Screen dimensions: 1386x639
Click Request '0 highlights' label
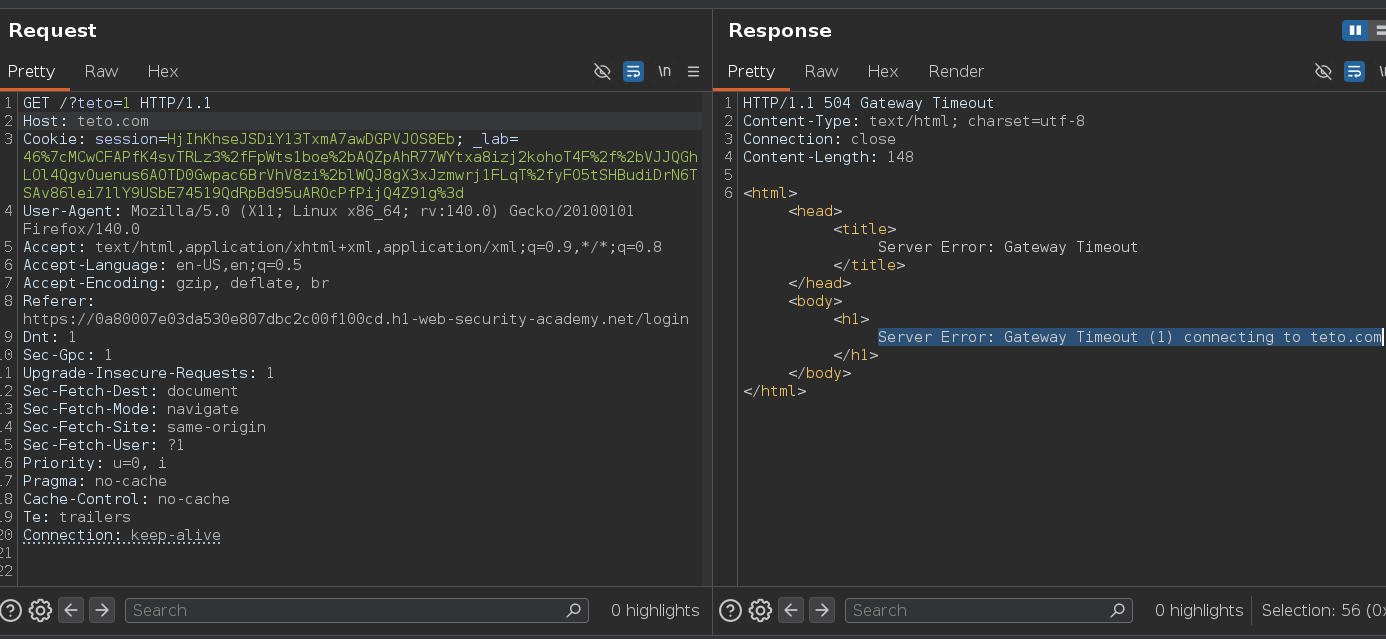tap(655, 610)
